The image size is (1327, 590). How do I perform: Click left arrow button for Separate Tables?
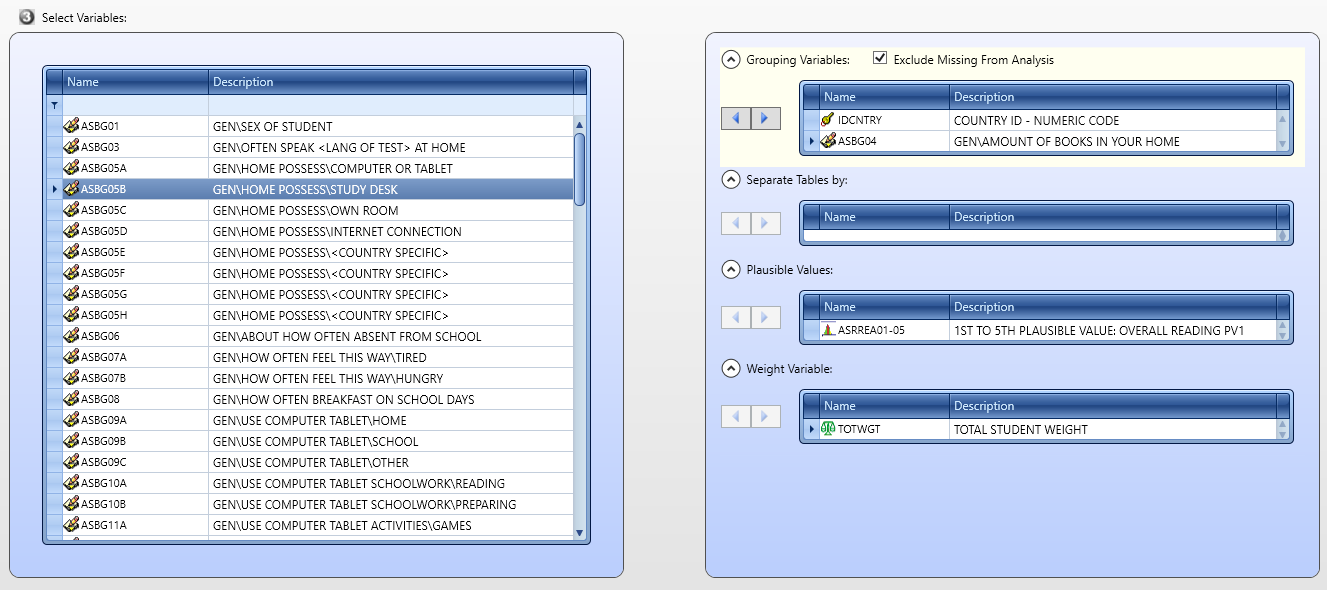[x=736, y=223]
